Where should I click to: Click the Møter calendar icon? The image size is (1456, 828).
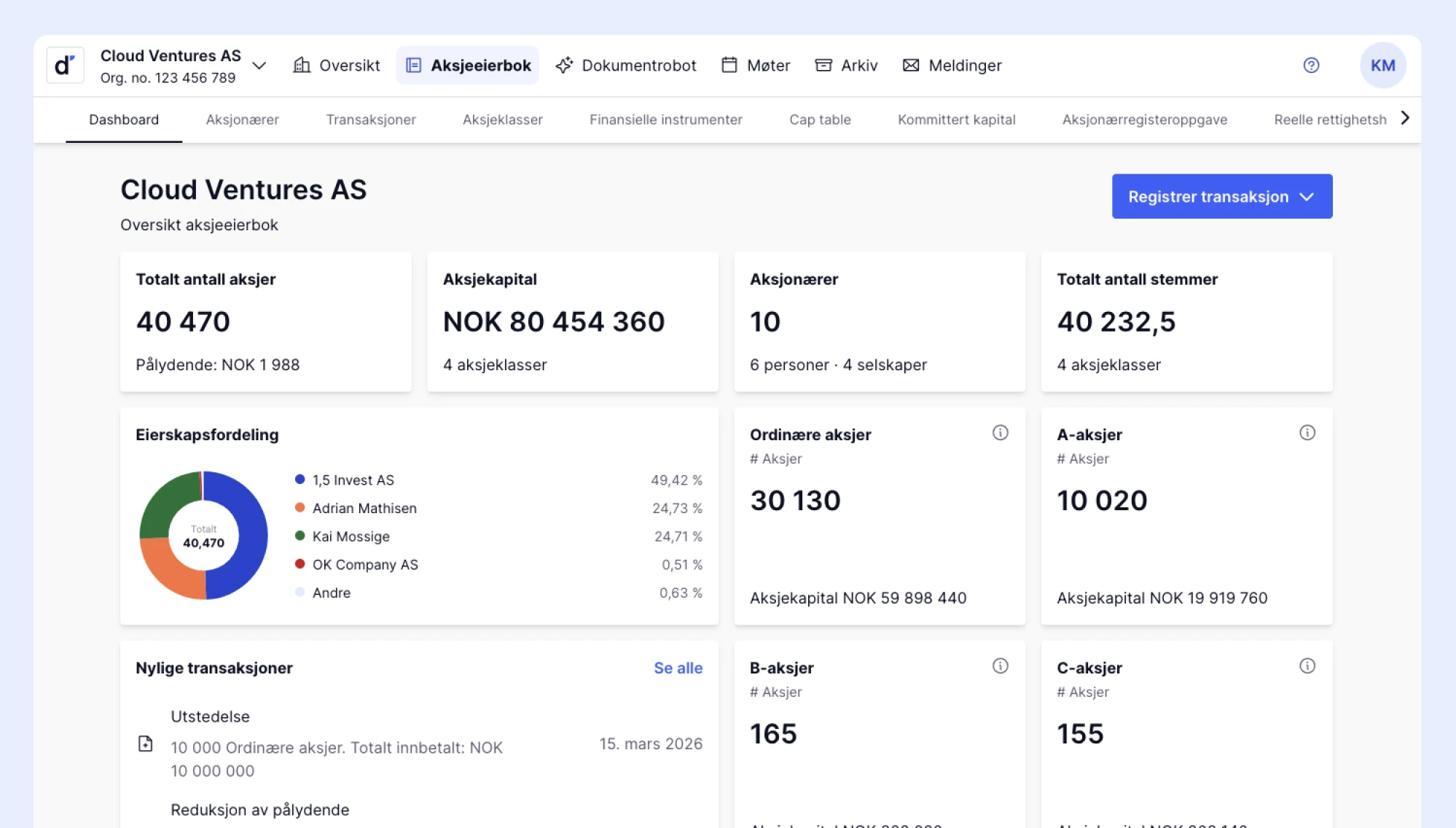pos(729,66)
